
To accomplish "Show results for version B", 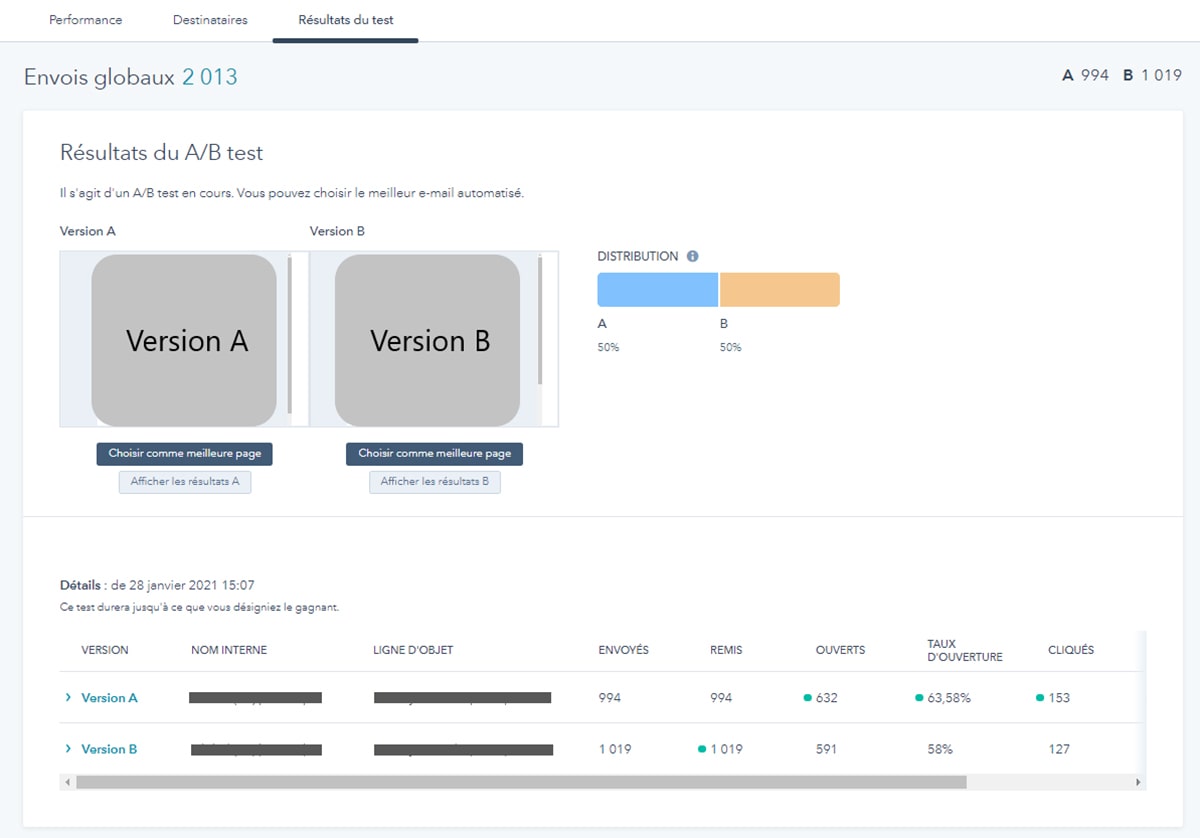I will (434, 482).
